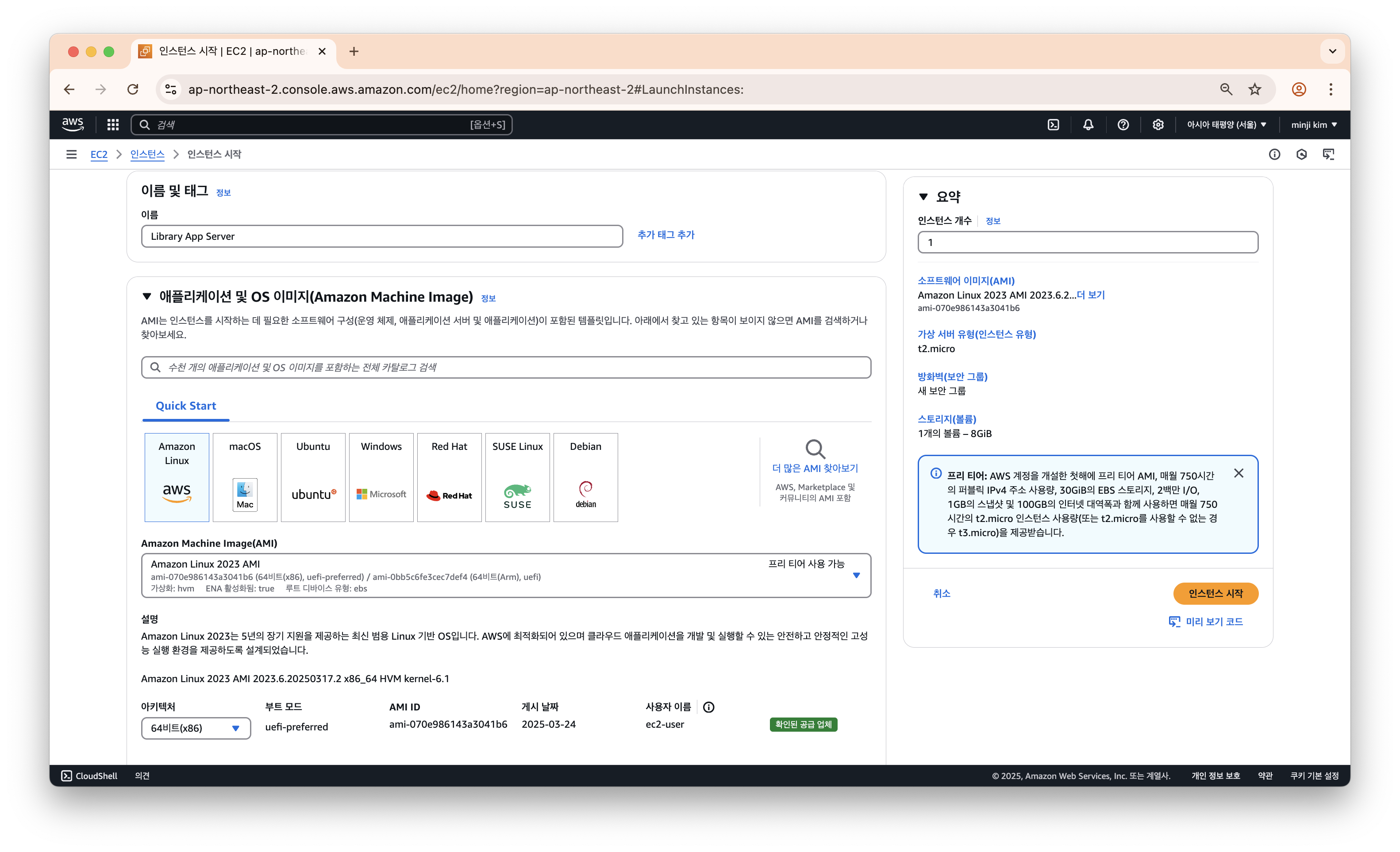This screenshot has height=852, width=1400.
Task: Click the info icon next to 사용자 이름
Action: tap(708, 707)
